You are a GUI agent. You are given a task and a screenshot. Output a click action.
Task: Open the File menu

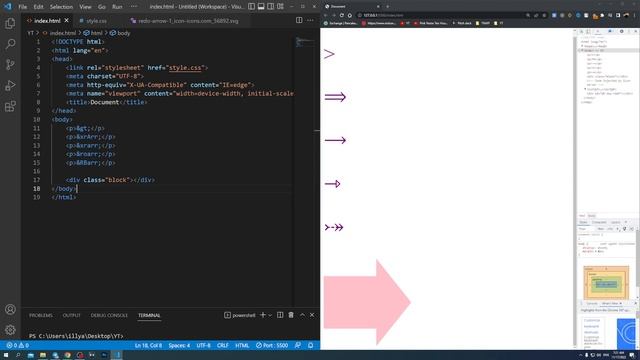click(23, 7)
